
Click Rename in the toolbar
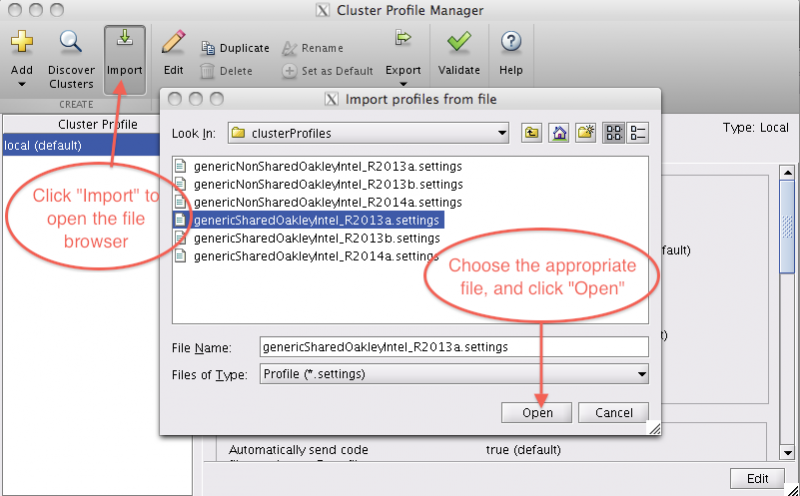[x=313, y=48]
